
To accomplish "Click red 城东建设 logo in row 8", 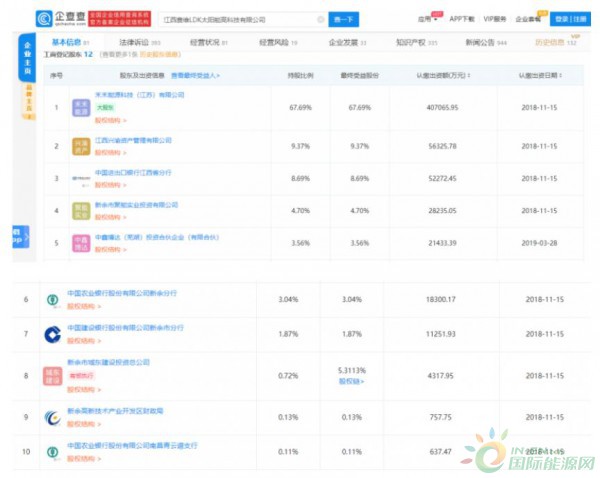I will 52,376.
